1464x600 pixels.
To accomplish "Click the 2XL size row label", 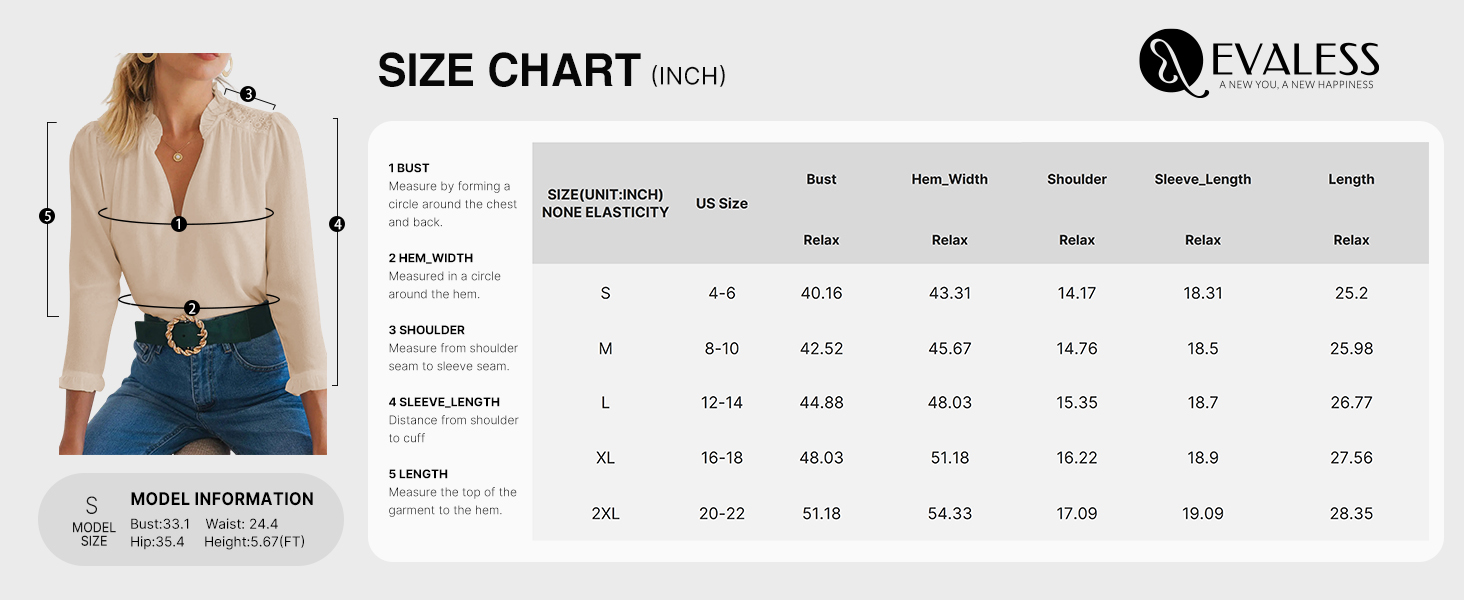I will point(605,513).
